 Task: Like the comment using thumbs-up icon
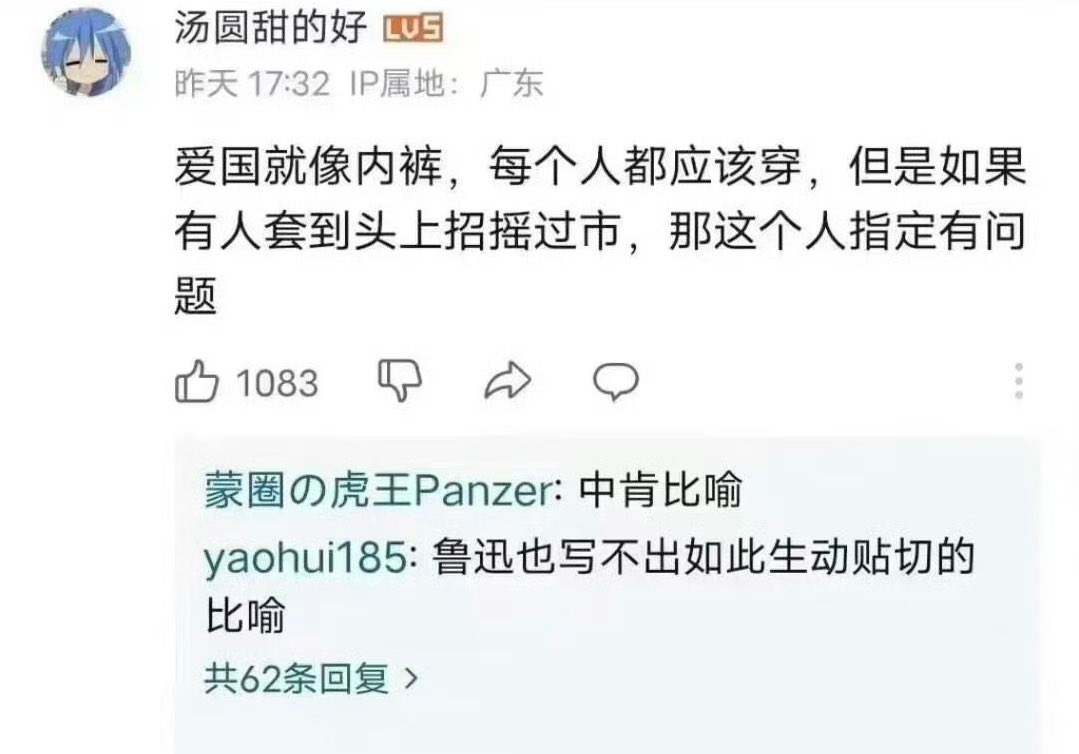click(x=197, y=380)
